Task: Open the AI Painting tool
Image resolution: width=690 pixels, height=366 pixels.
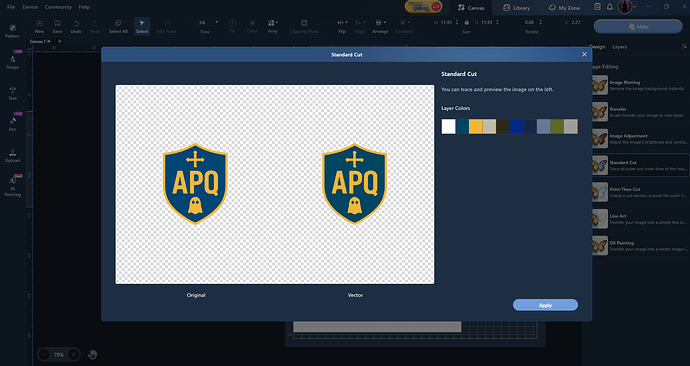Action: pyautogui.click(x=12, y=187)
